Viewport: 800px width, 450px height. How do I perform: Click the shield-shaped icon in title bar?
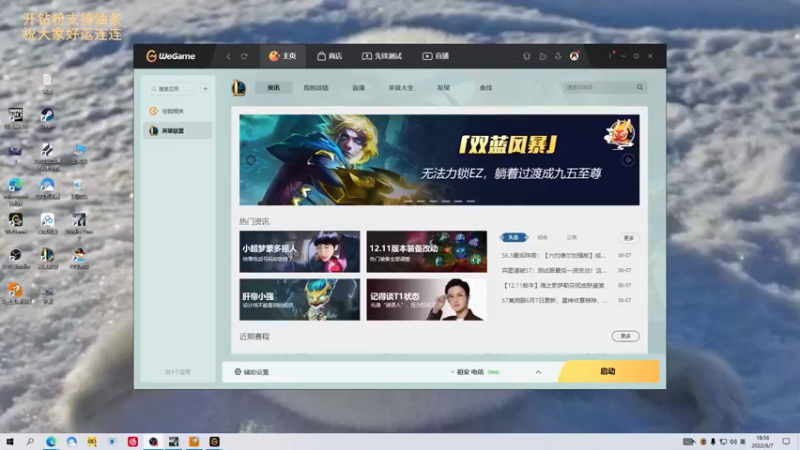(527, 56)
